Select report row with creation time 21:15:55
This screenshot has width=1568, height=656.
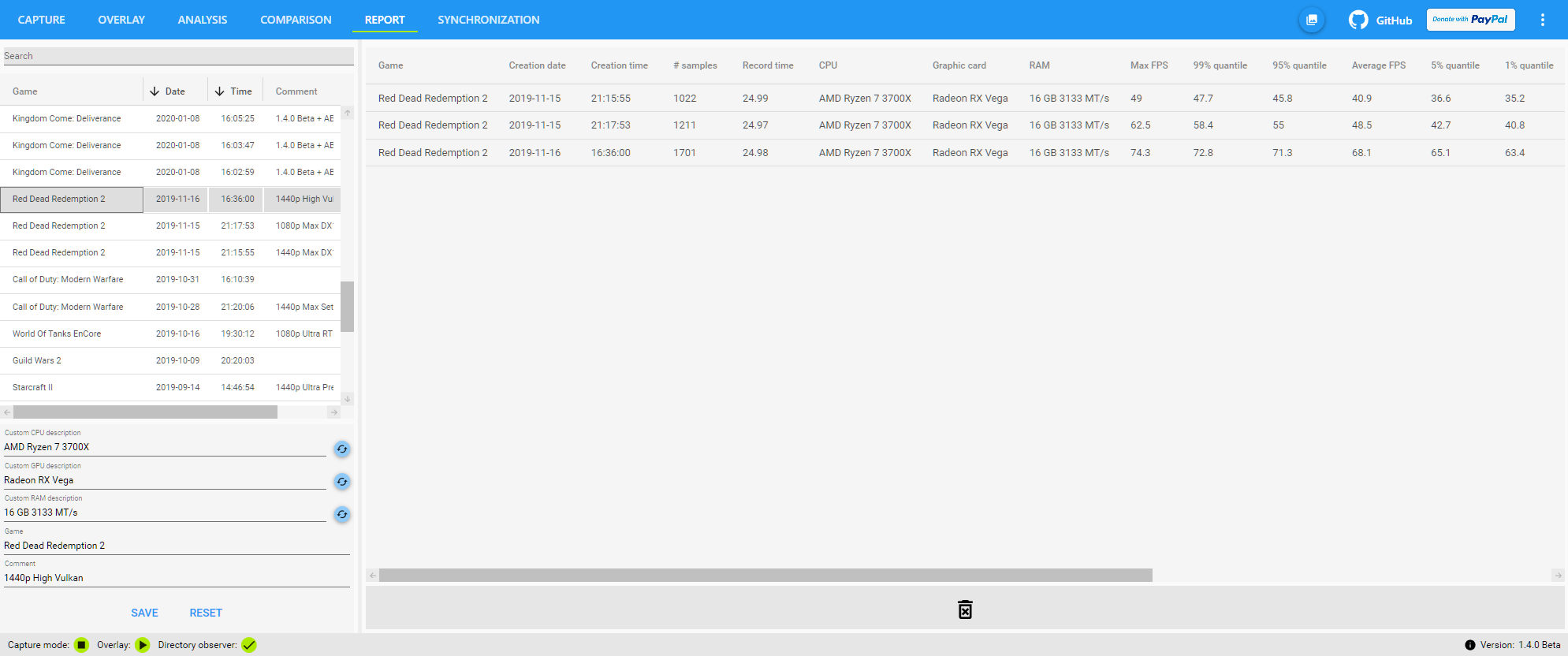click(965, 99)
